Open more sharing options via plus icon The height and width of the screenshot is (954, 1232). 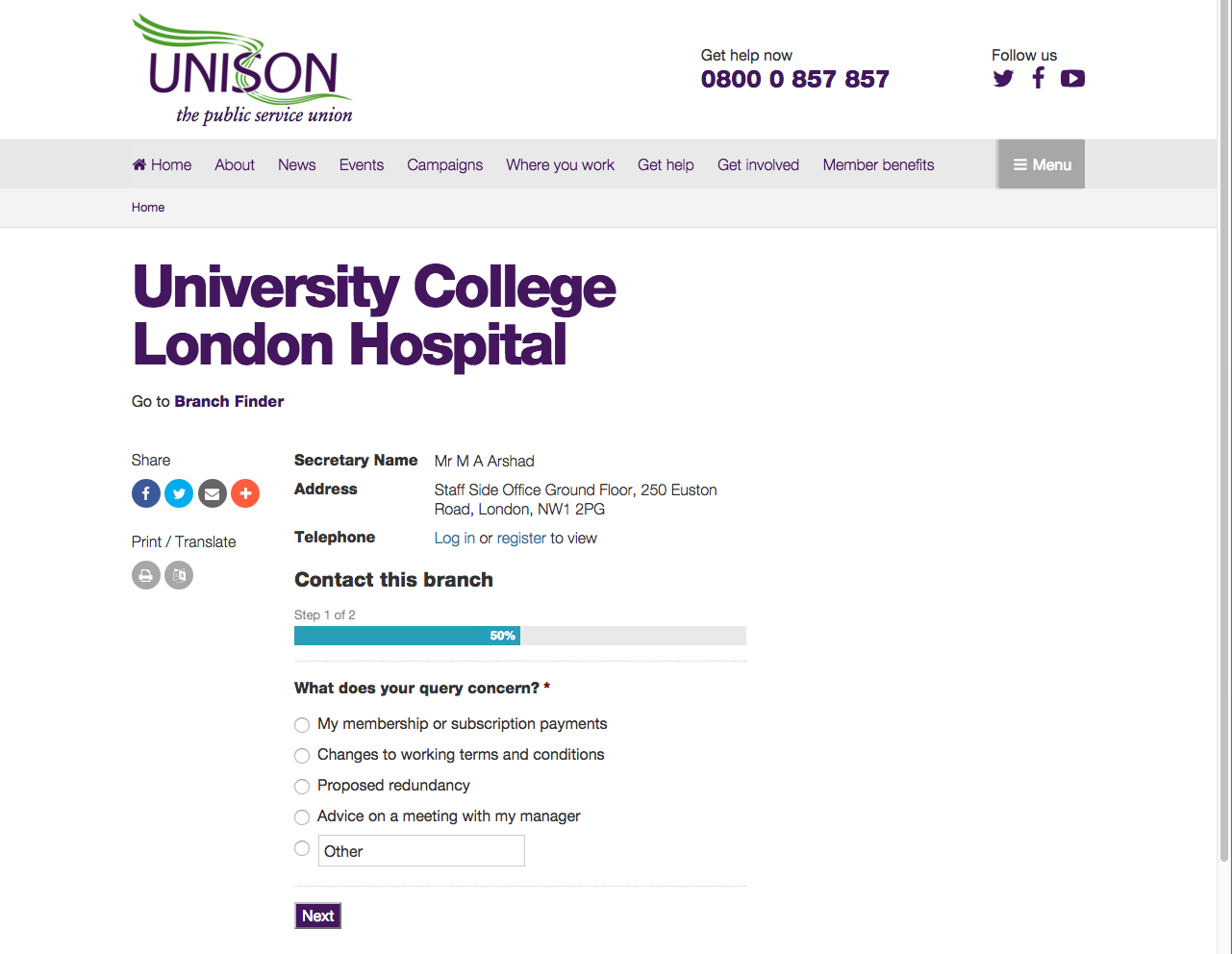click(245, 493)
